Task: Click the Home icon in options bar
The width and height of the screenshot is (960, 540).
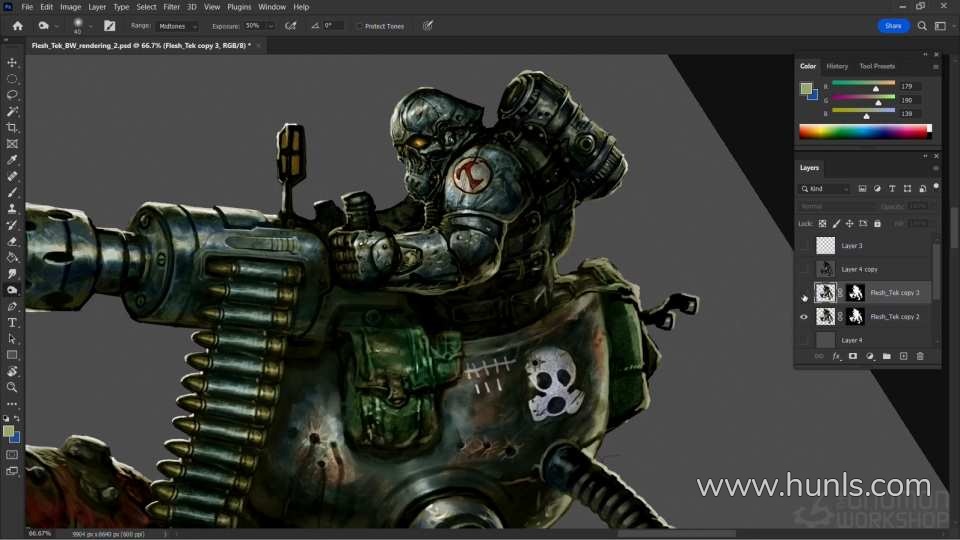Action: 17,26
